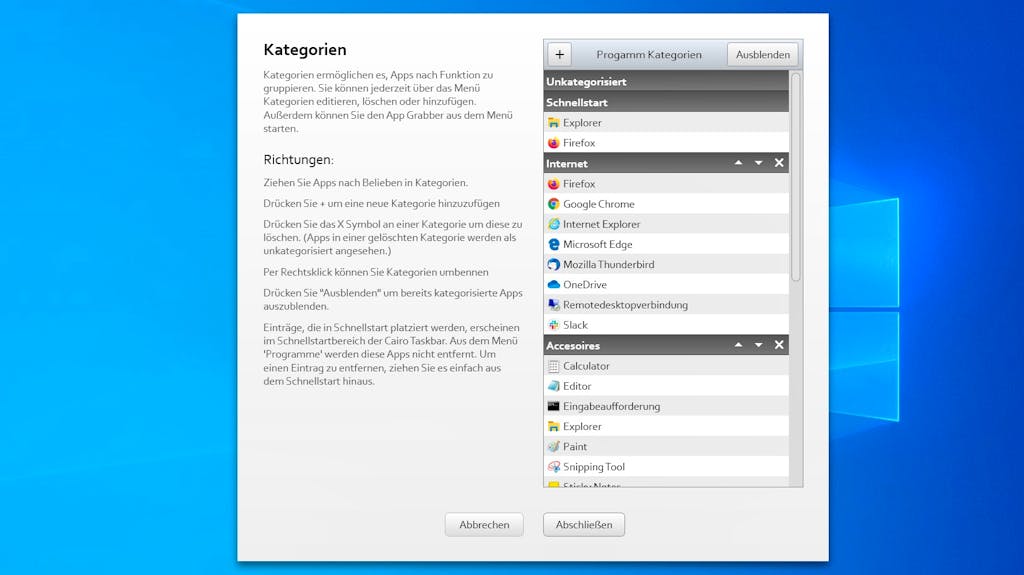Screen dimensions: 1024x575
Task: Click Explorer icon under Accesoires
Action: coord(554,427)
